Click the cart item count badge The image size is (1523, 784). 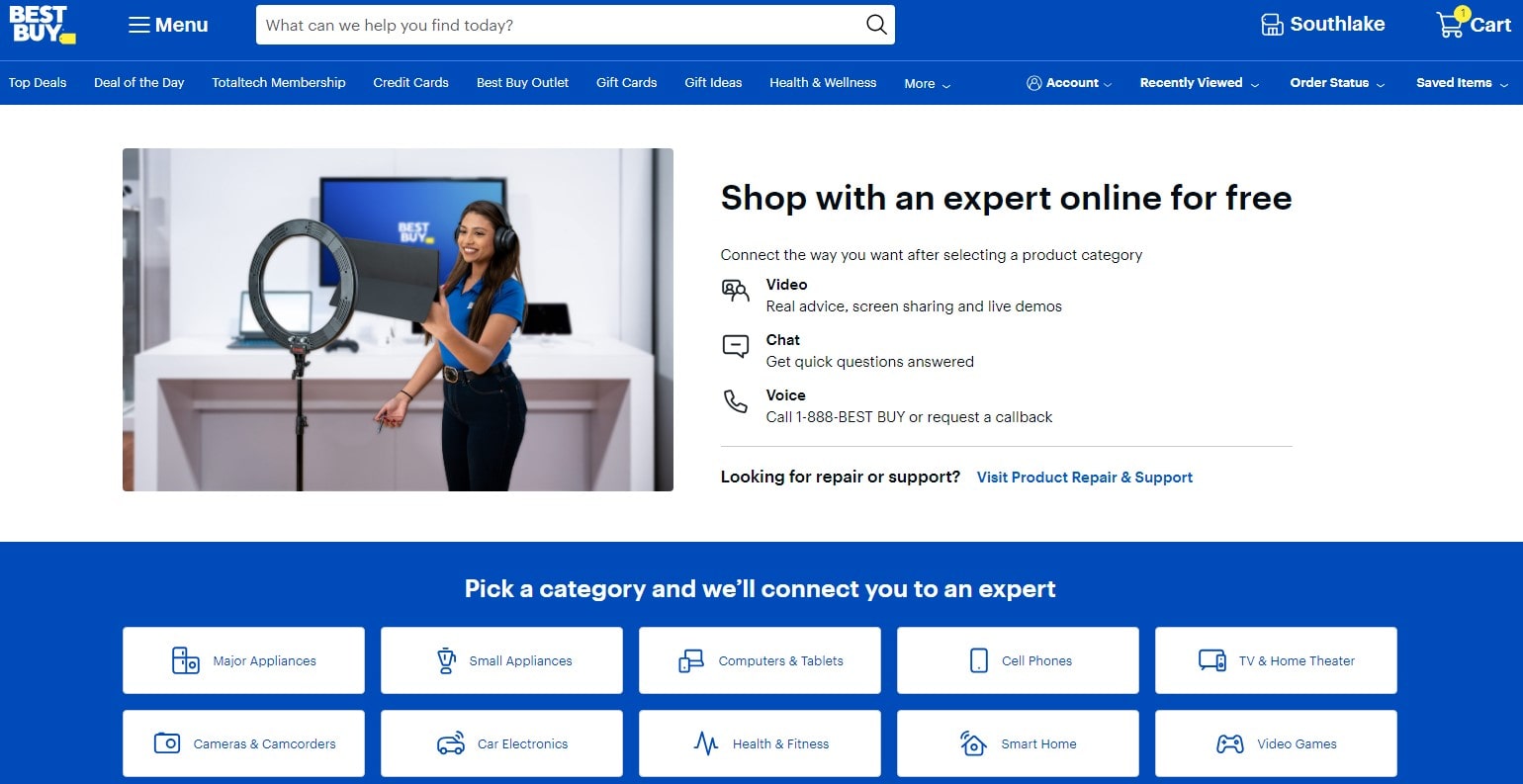[x=1462, y=13]
